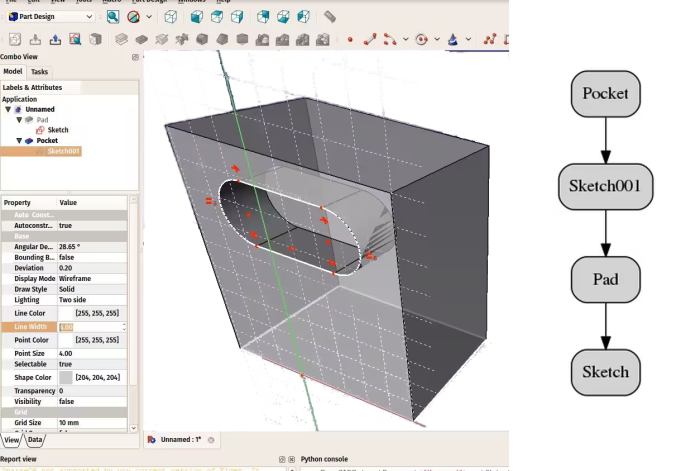Click the Groove tool icon
The width and height of the screenshot is (700, 471).
(182, 39)
